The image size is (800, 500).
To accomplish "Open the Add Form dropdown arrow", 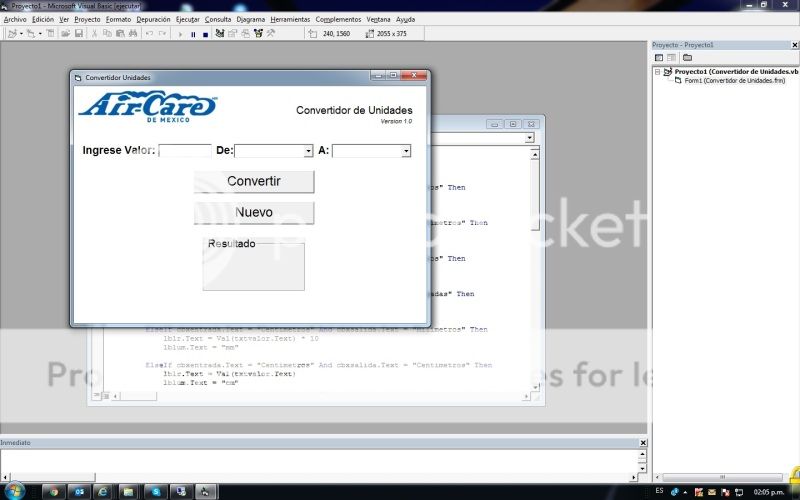I will pyautogui.click(x=40, y=34).
